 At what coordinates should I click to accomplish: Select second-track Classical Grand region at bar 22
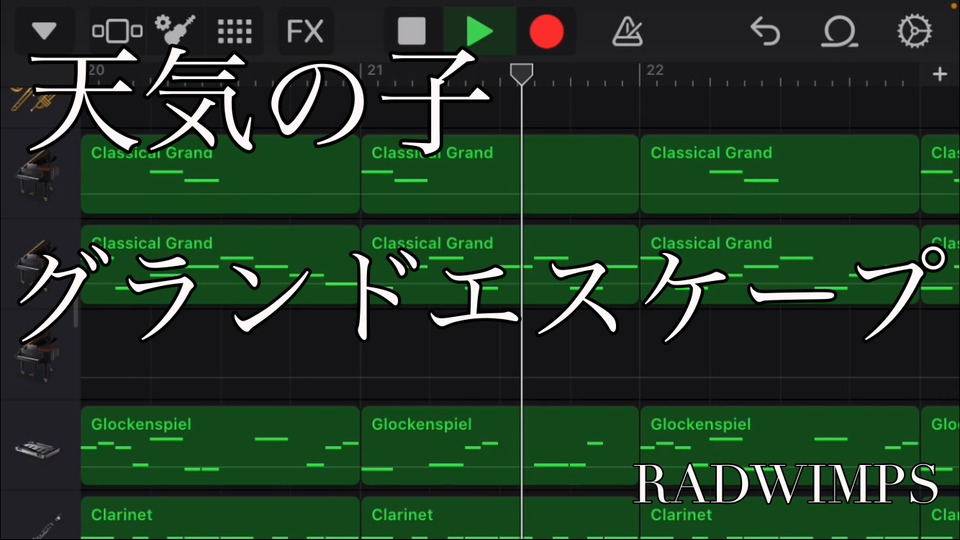[x=779, y=264]
